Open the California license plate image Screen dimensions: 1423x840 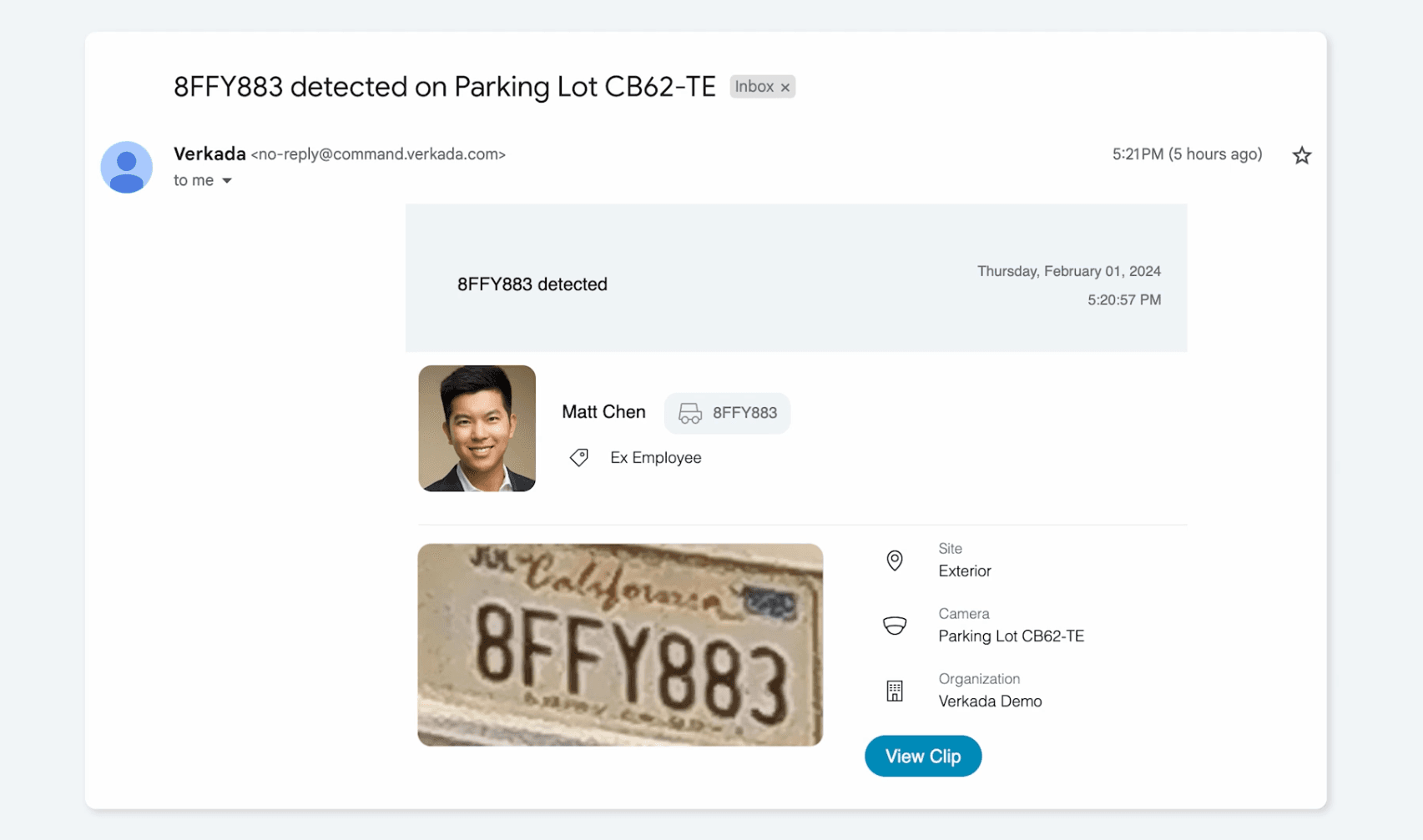tap(619, 644)
